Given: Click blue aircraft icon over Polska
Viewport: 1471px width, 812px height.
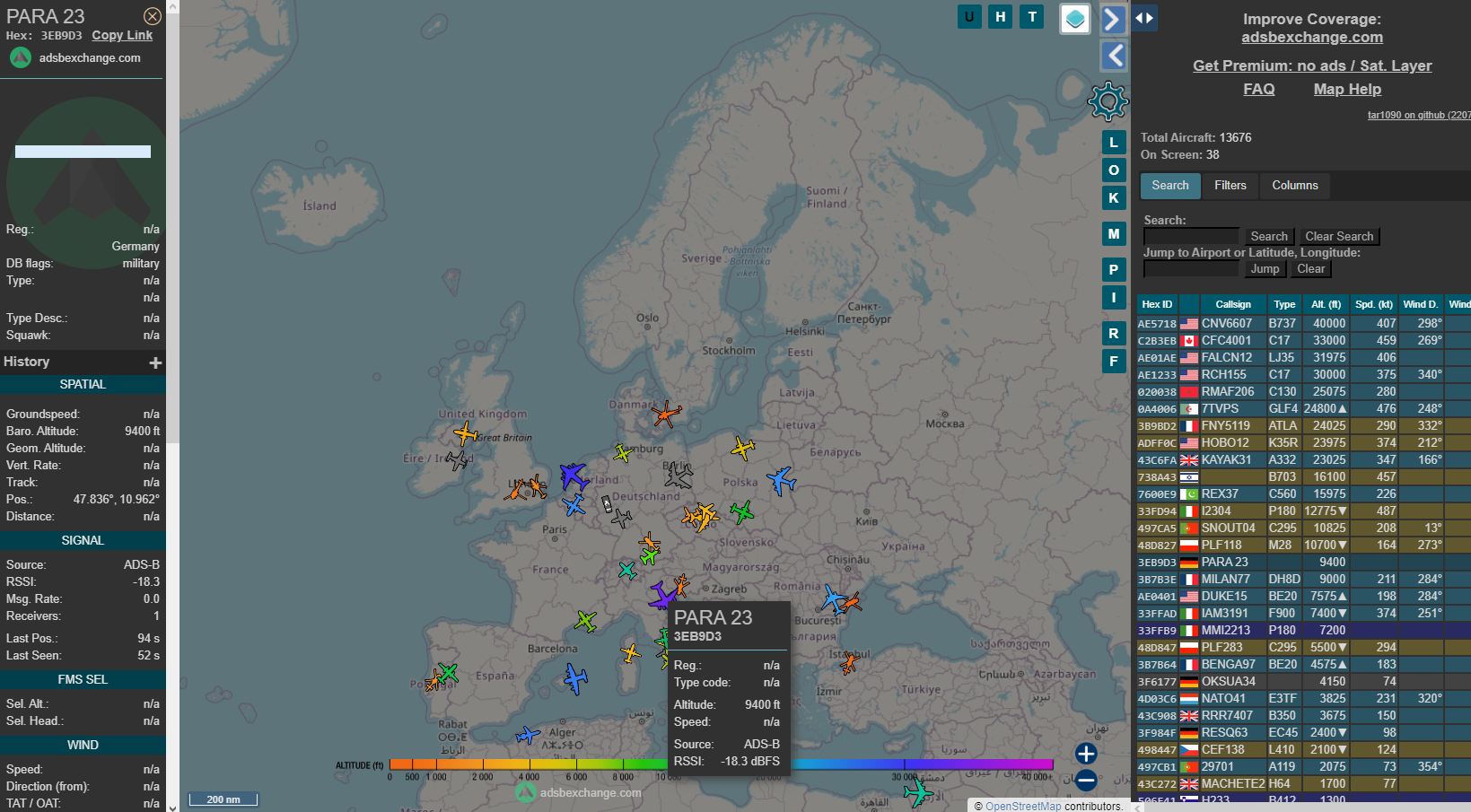Looking at the screenshot, I should tap(781, 480).
